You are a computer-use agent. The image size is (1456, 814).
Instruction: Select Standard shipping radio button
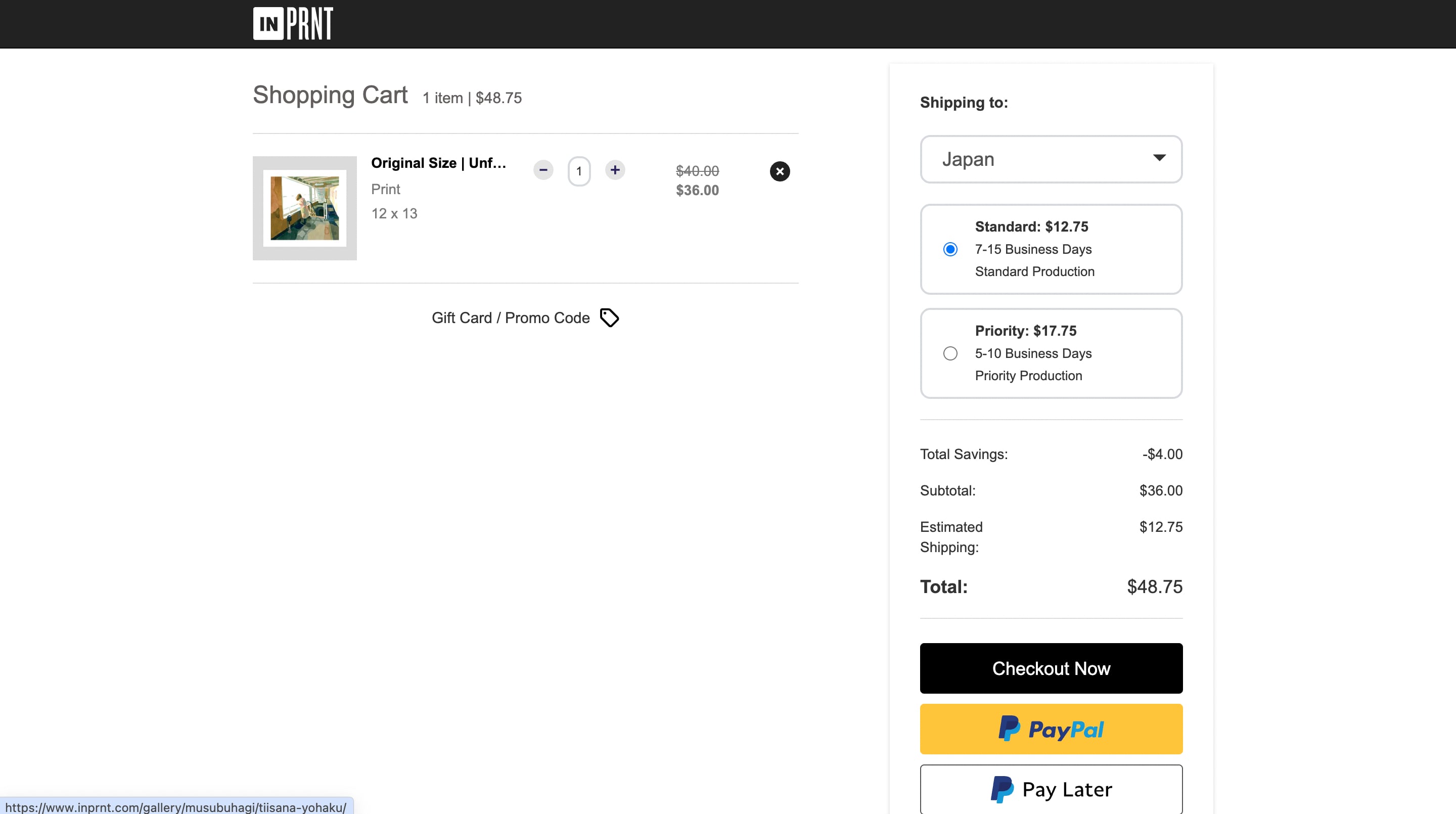tap(950, 249)
